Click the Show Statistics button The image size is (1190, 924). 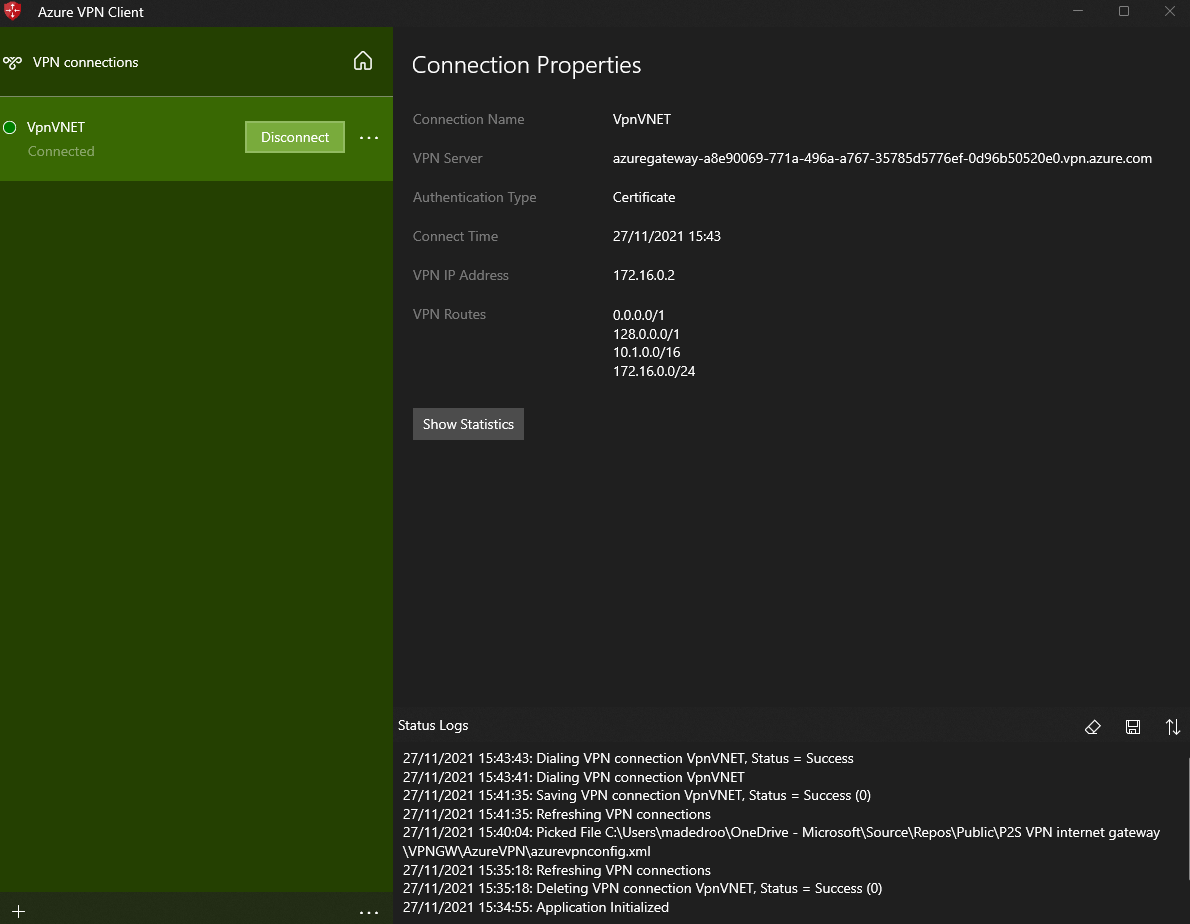tap(468, 424)
